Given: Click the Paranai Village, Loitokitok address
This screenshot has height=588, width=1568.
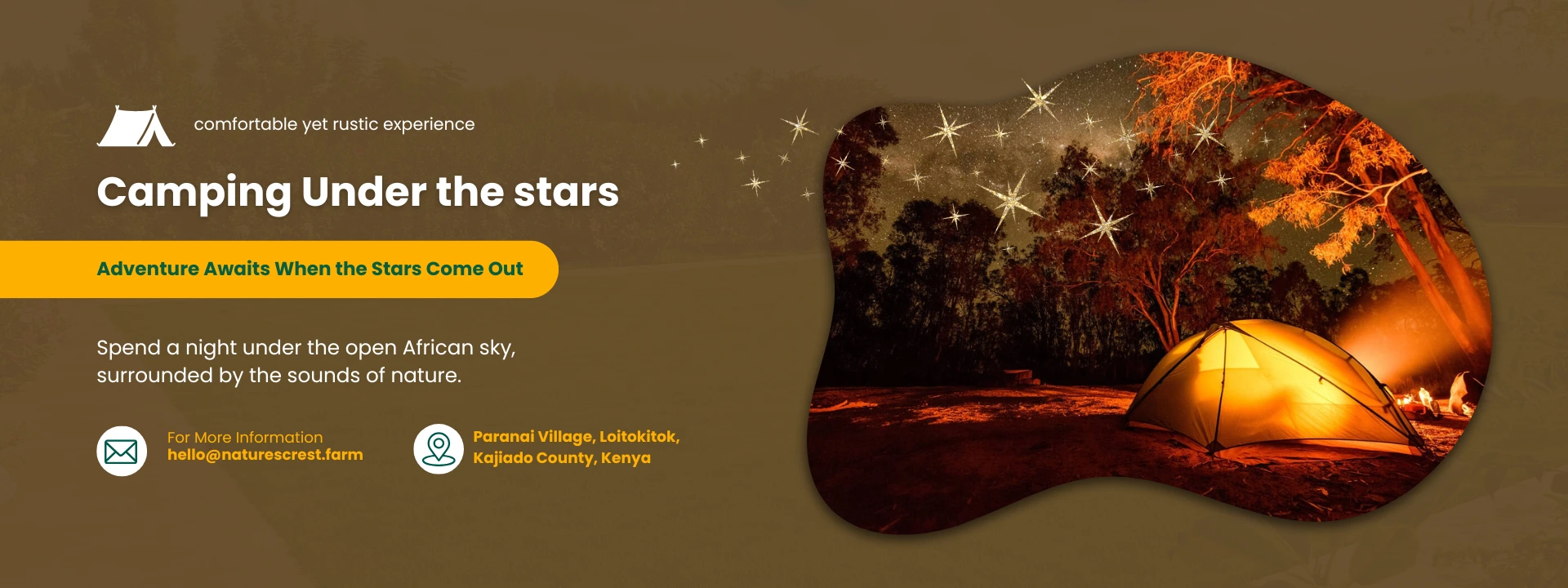Looking at the screenshot, I should (577, 437).
